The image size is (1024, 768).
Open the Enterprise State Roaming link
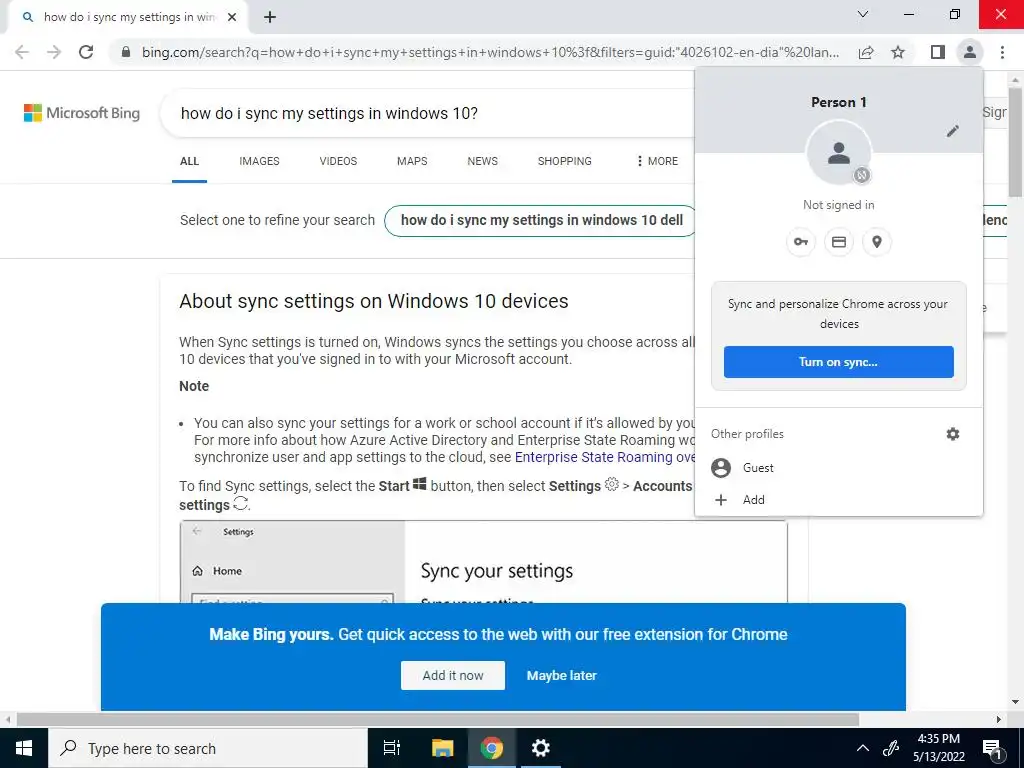605,457
